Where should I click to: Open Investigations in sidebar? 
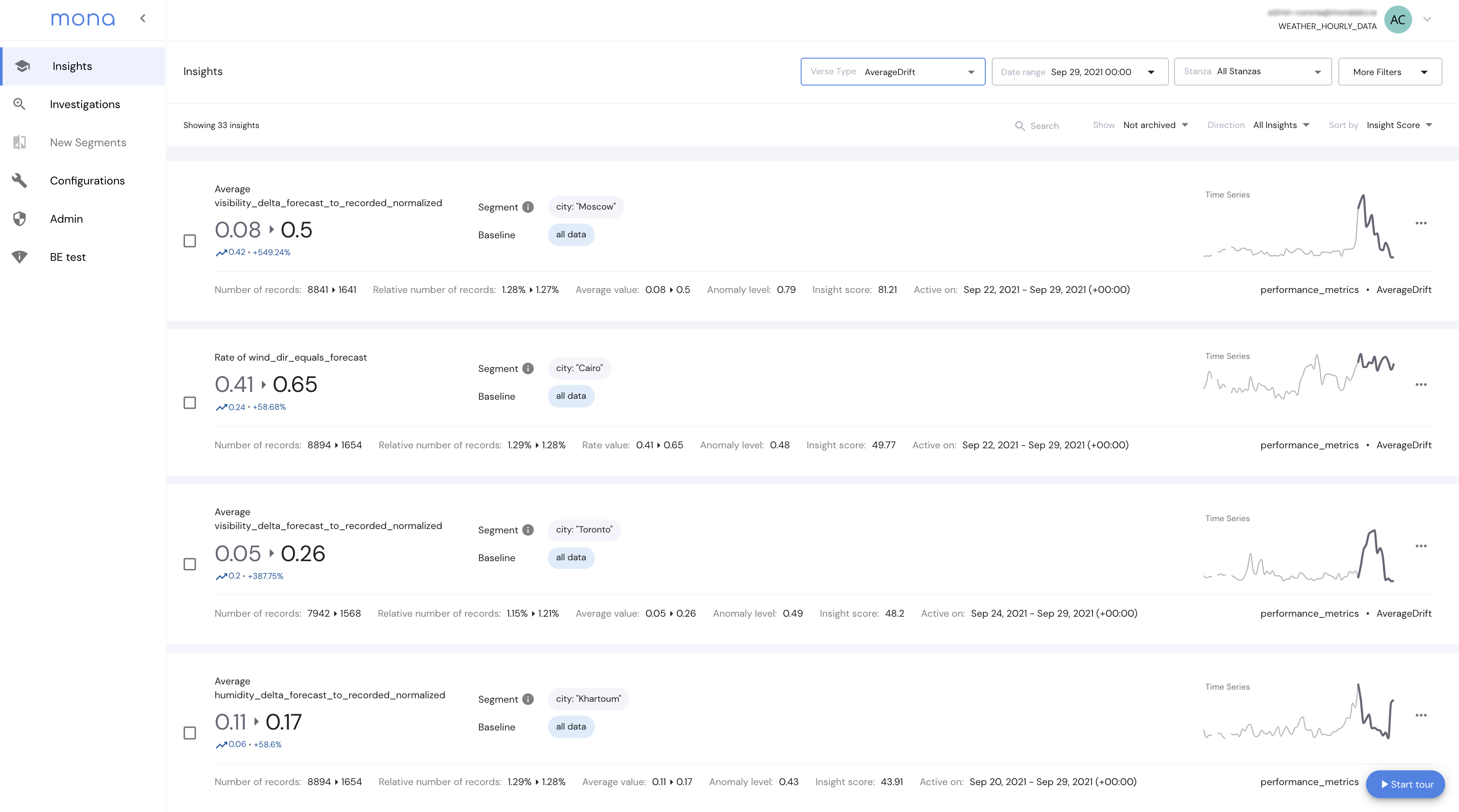coord(83,104)
